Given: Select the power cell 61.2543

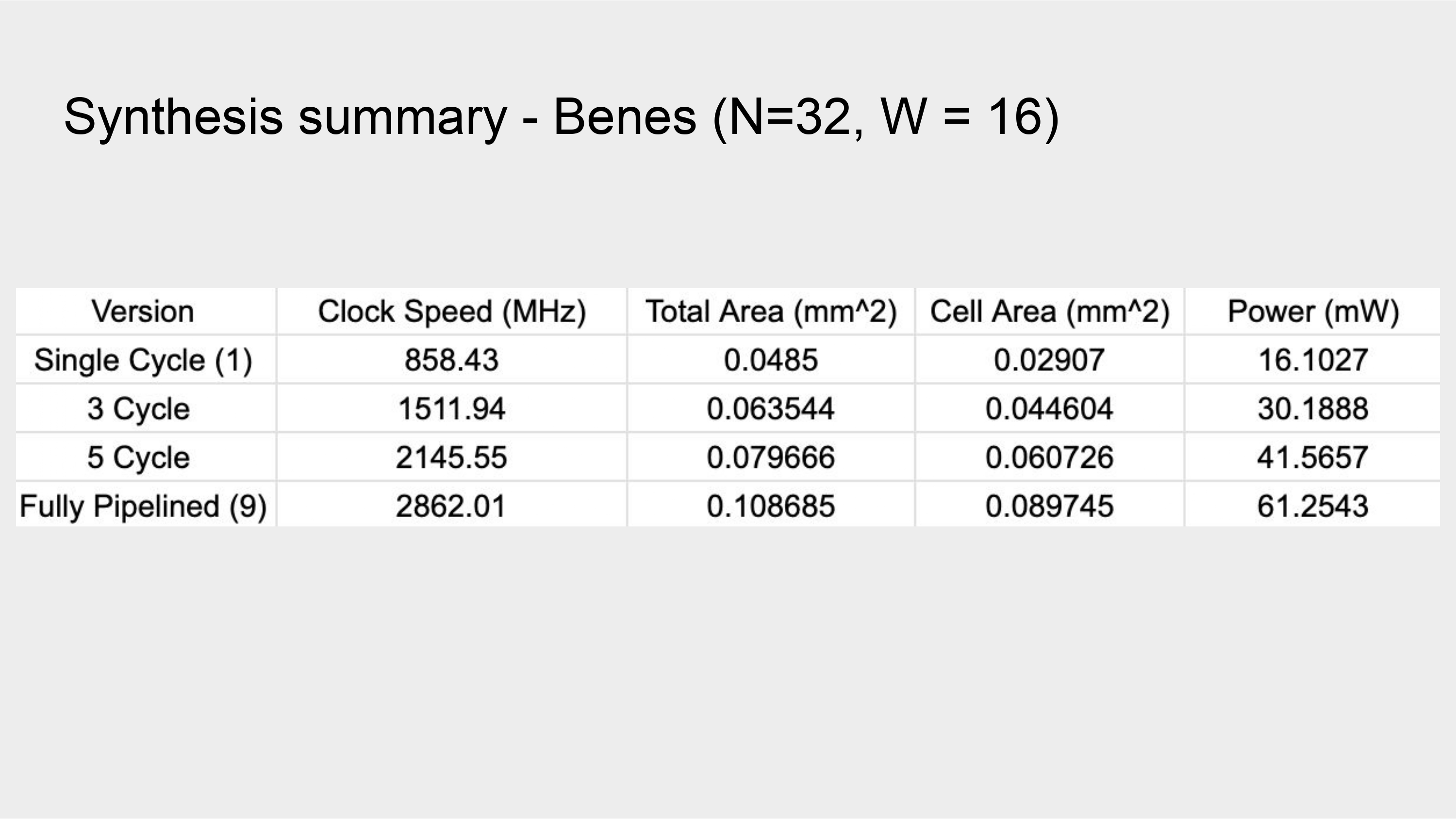Looking at the screenshot, I should tap(1313, 506).
